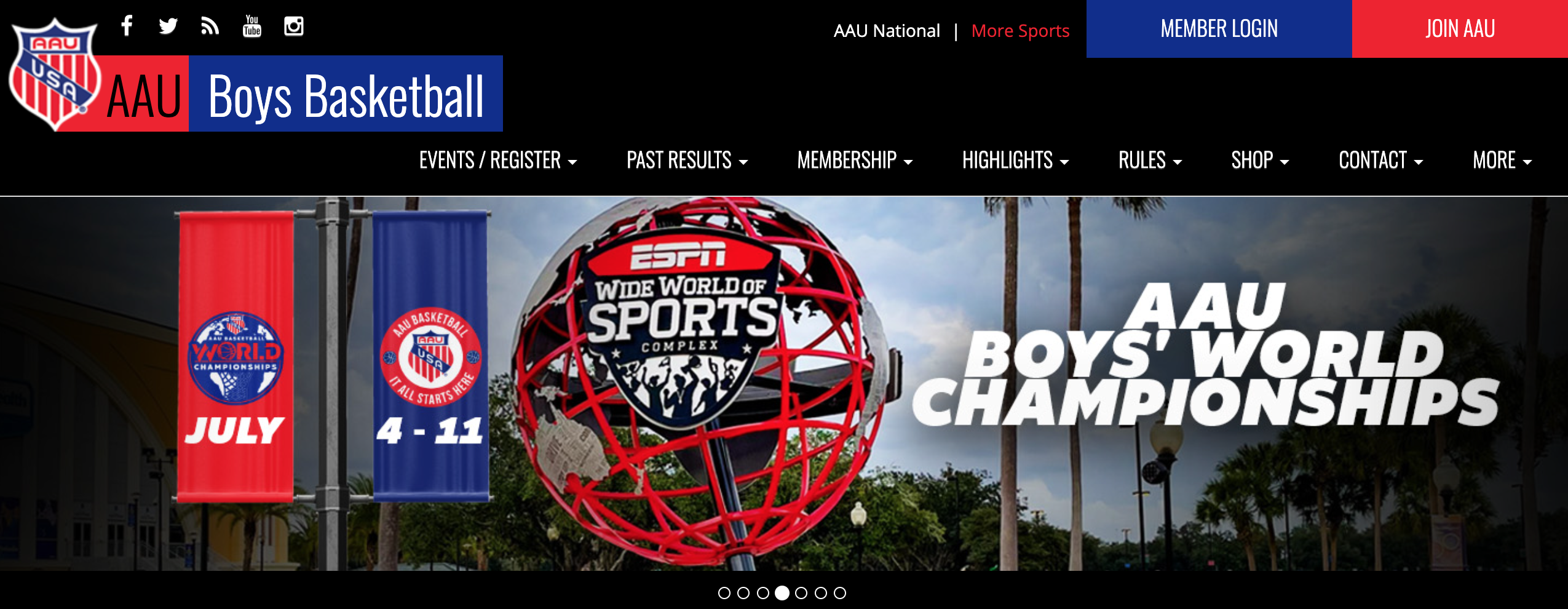Open the Instagram icon
Viewport: 1568px width, 609px height.
tap(294, 26)
